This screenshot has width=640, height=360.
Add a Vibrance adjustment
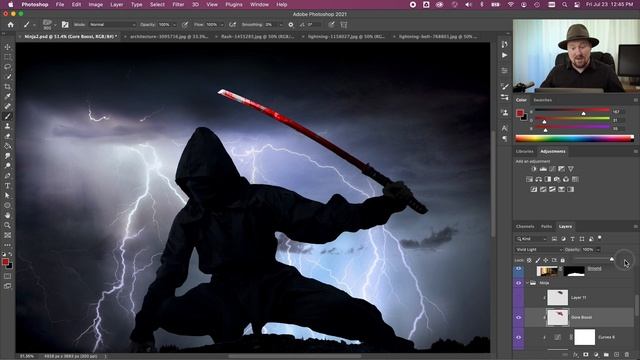pos(571,169)
